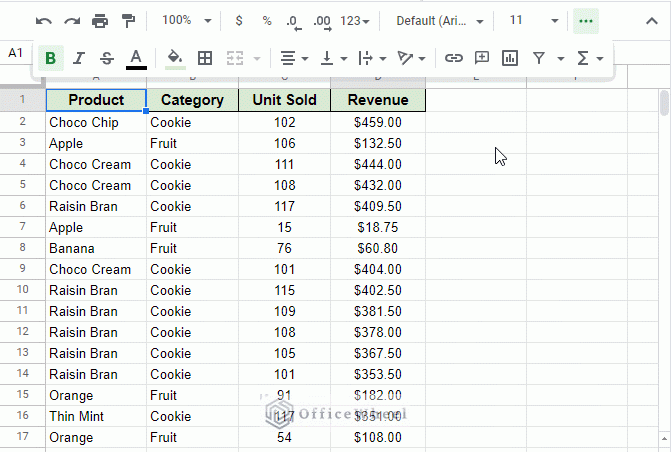Toggle Strikethrough formatting button
Screen dimensions: 671x452
(x=107, y=58)
